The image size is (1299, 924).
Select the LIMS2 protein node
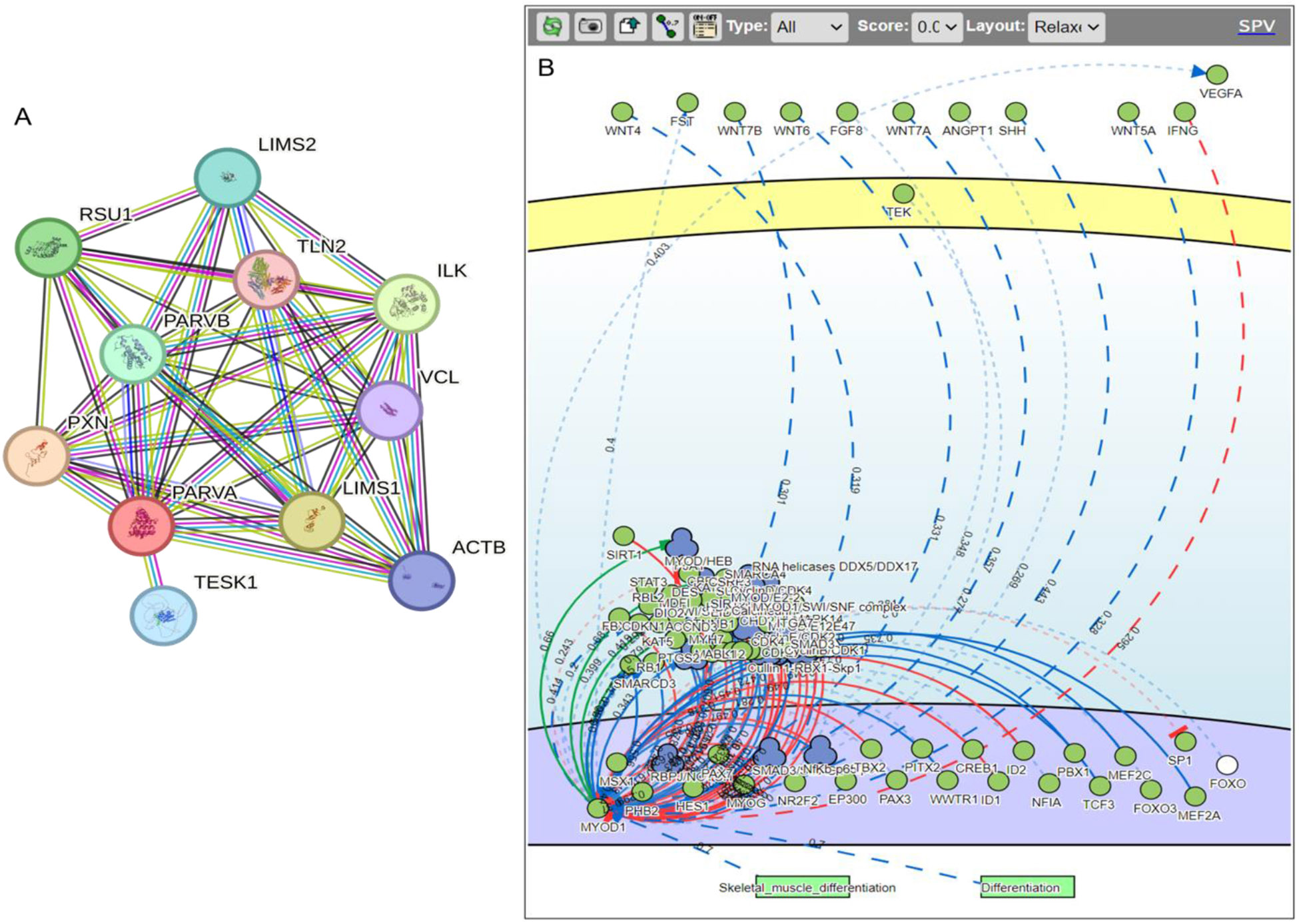coord(227,178)
